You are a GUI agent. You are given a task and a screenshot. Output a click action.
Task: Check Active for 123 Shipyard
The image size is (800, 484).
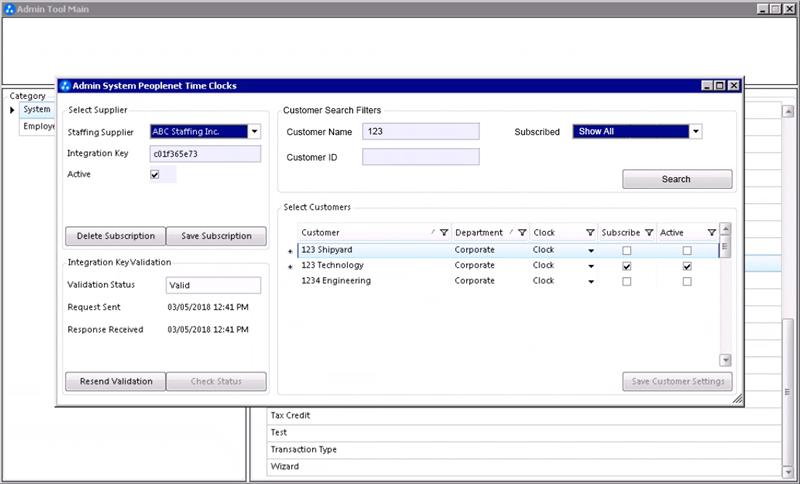pyautogui.click(x=687, y=250)
